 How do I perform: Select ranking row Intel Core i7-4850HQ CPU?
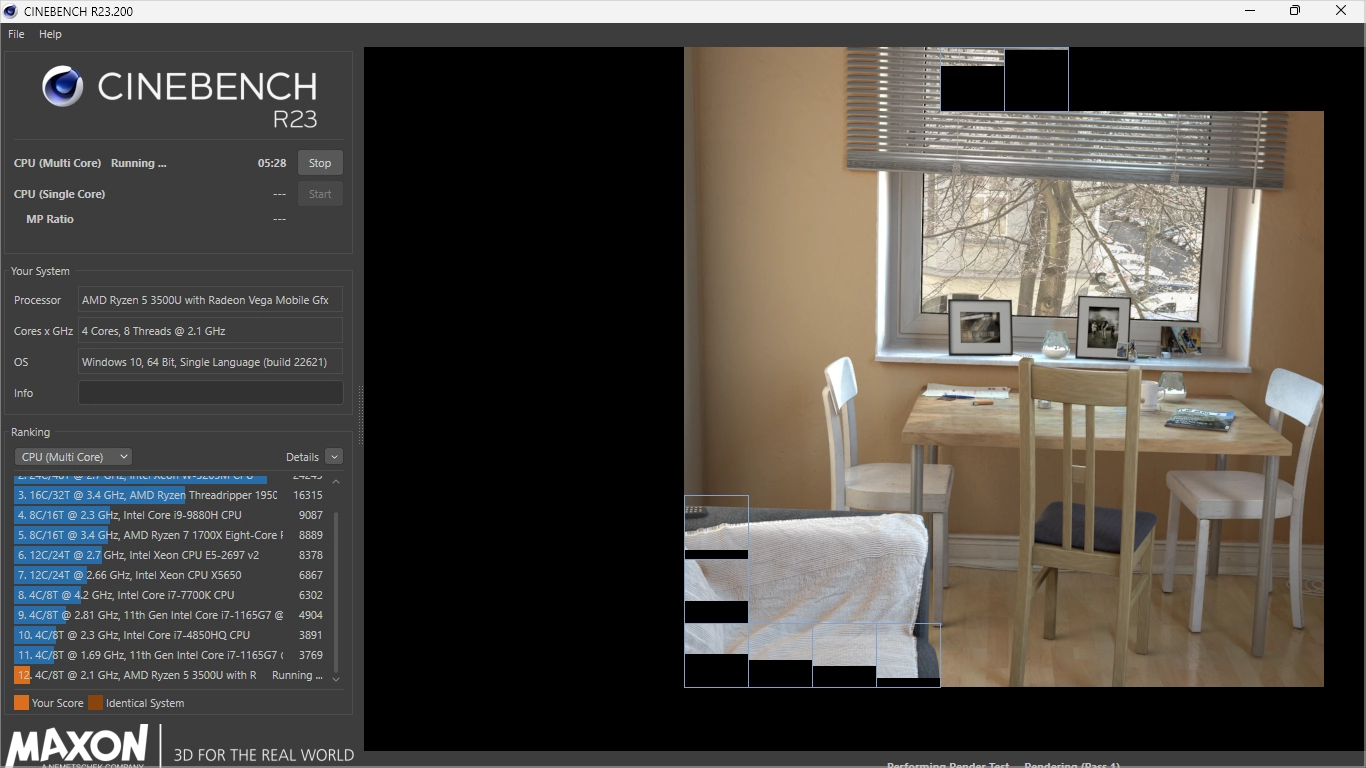170,635
